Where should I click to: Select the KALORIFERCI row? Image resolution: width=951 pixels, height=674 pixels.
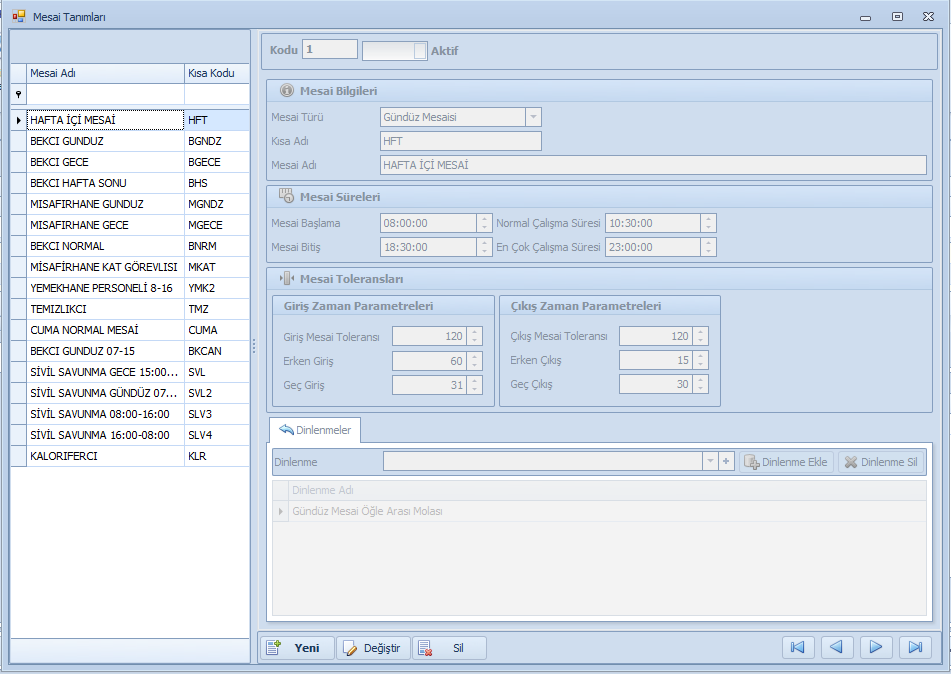(130, 456)
